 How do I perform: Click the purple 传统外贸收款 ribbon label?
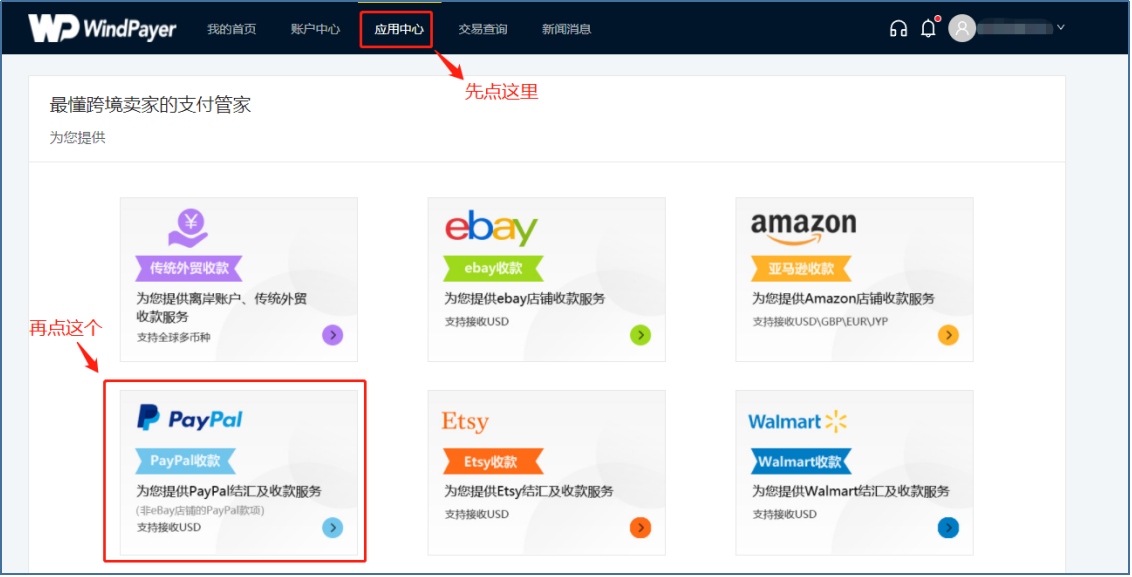[189, 268]
